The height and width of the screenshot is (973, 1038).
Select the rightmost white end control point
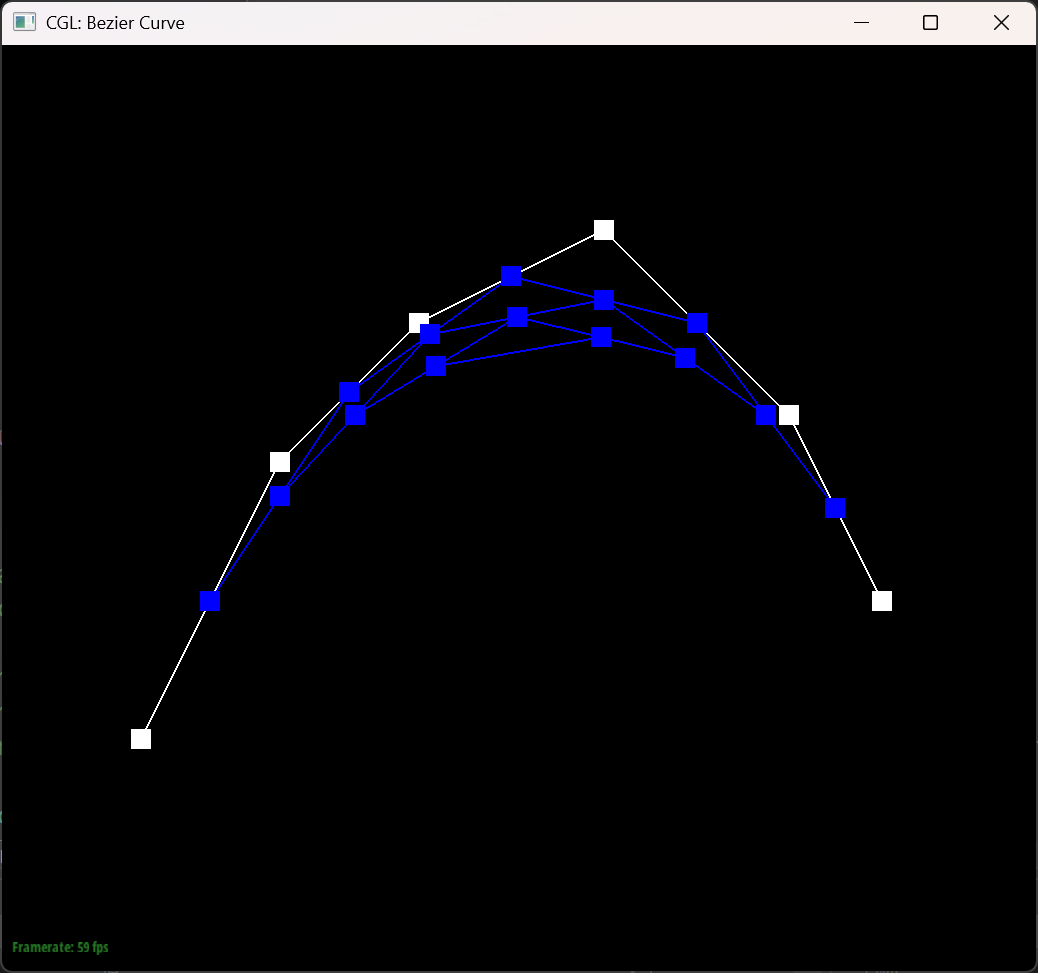(882, 601)
